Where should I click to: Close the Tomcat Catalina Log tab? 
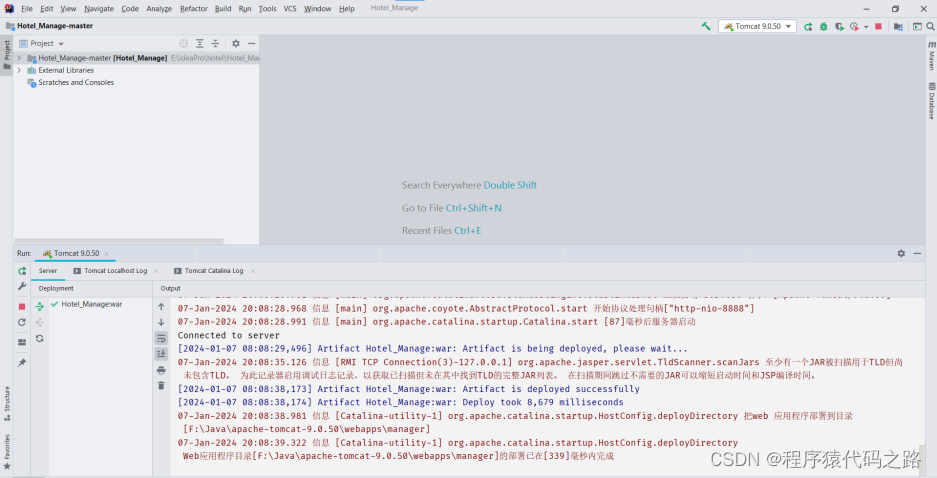point(253,271)
